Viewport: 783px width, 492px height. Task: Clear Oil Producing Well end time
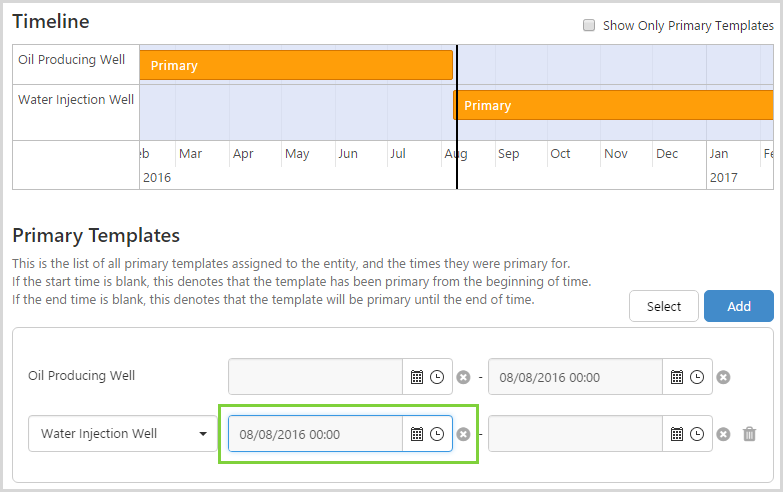click(723, 377)
